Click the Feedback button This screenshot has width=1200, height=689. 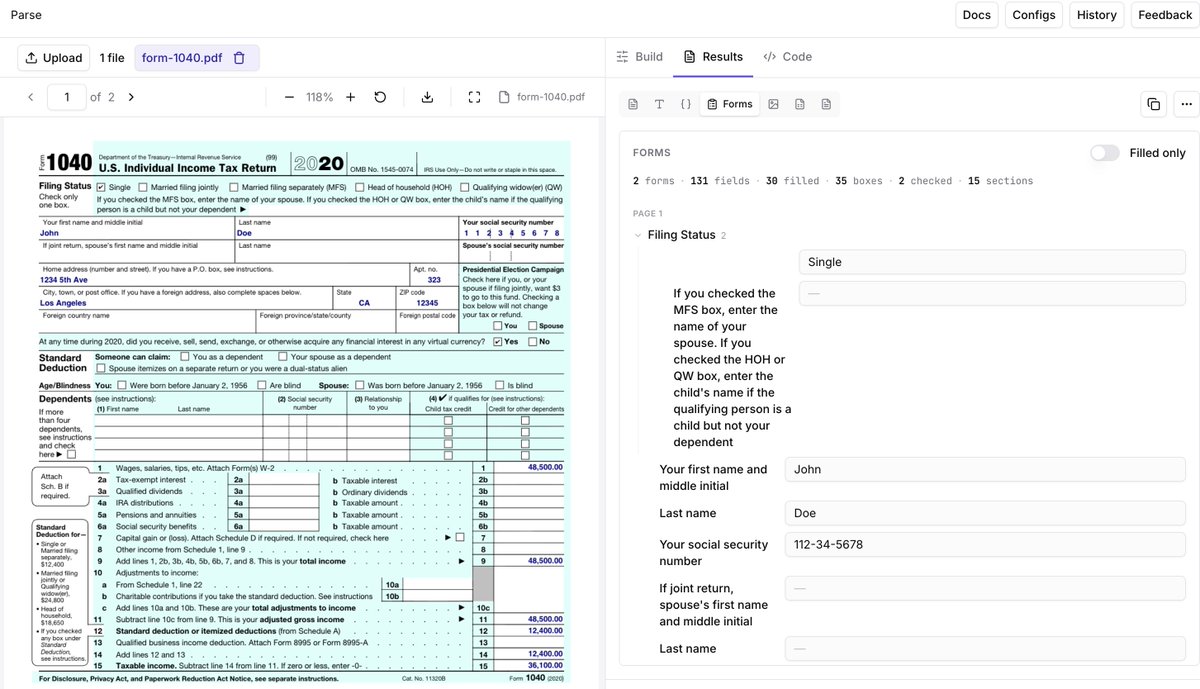pos(1165,15)
